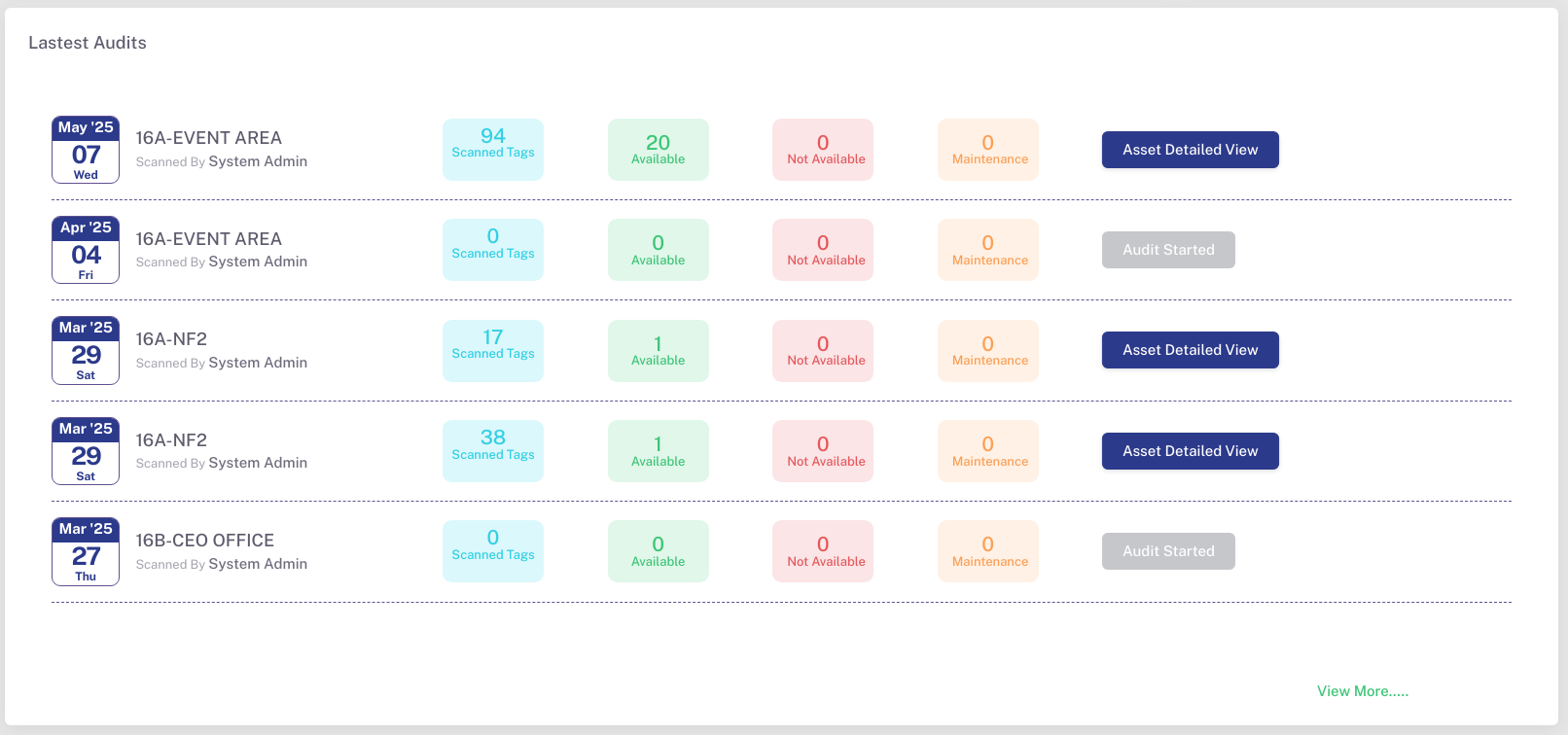This screenshot has width=1568, height=735.
Task: Click the 16B-CEO OFFICE audit title
Action: [205, 541]
